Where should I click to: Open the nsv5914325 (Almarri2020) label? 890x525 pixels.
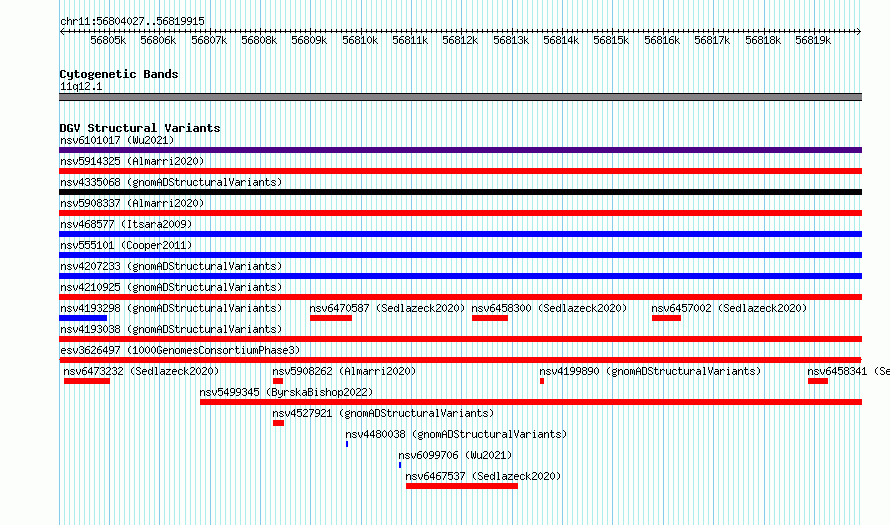point(132,161)
